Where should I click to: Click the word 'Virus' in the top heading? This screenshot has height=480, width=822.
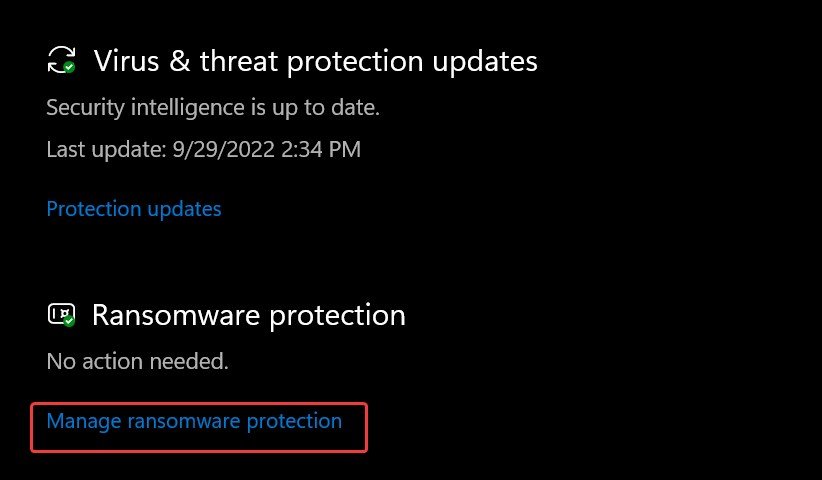pos(123,61)
